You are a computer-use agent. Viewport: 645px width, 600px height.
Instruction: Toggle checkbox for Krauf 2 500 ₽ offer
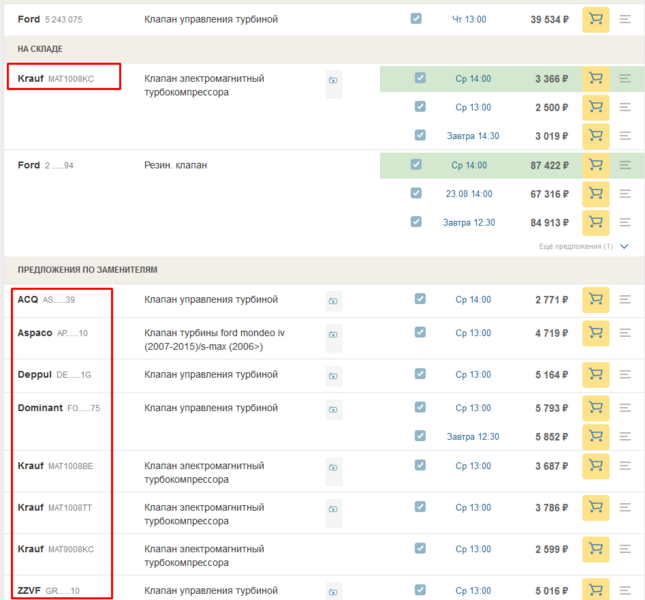click(x=420, y=107)
